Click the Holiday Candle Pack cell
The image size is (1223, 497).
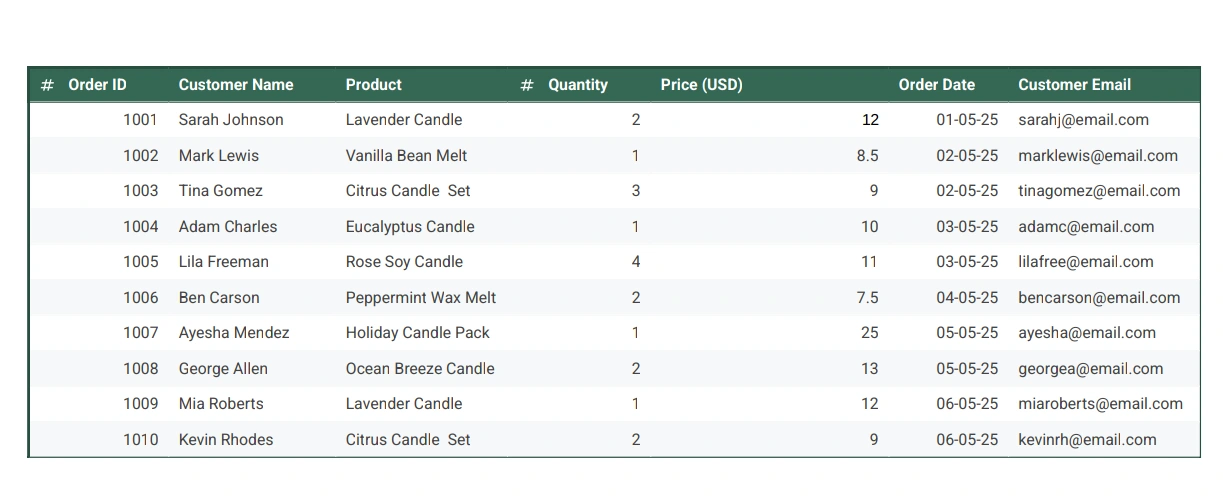click(417, 333)
